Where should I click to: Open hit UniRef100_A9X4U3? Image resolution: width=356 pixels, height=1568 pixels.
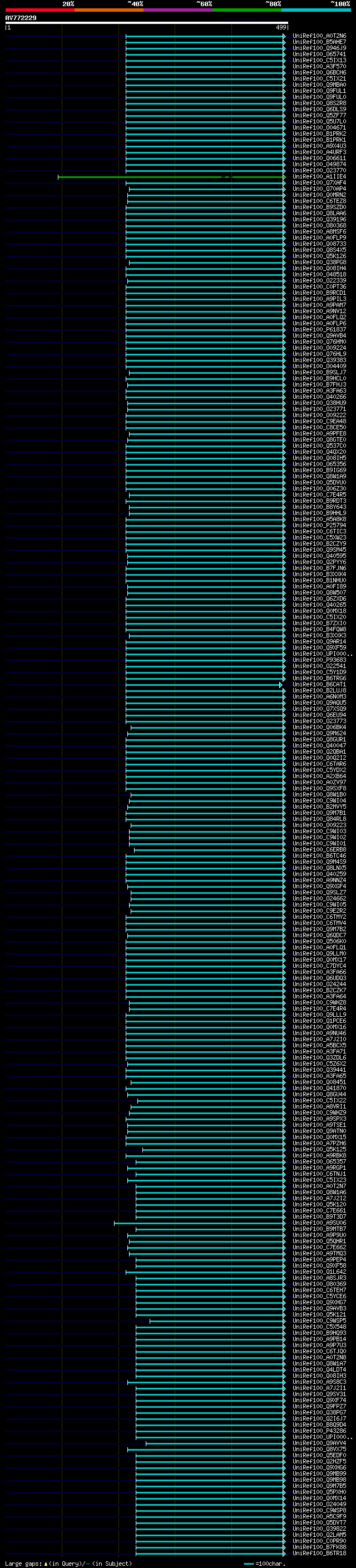pyautogui.click(x=319, y=146)
